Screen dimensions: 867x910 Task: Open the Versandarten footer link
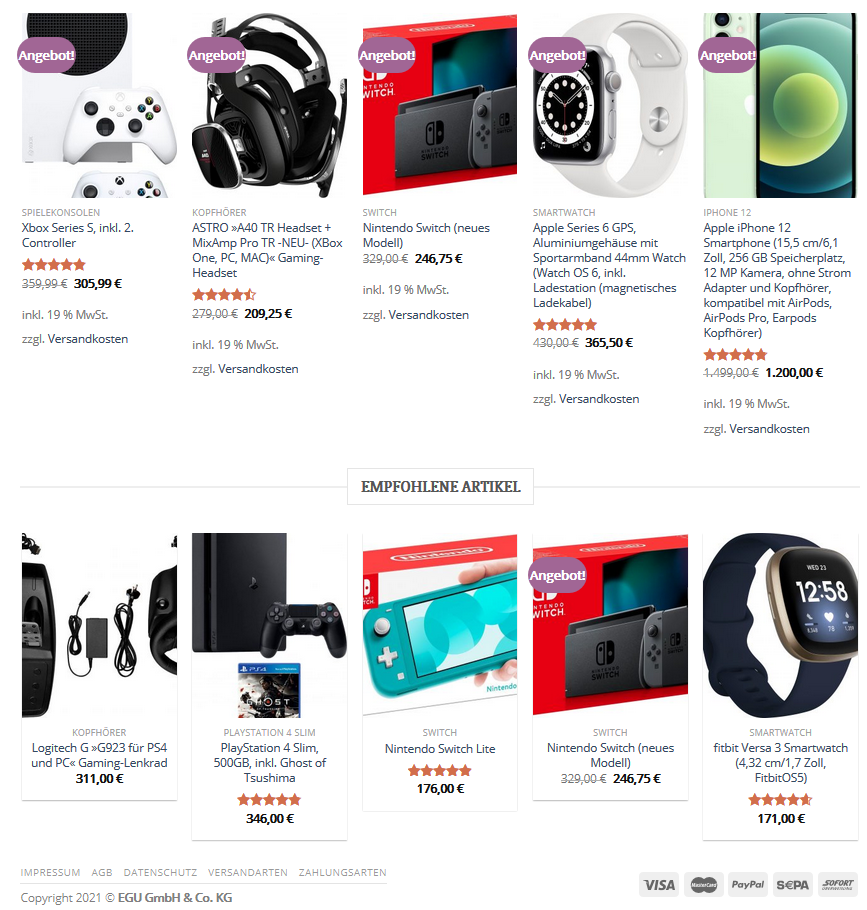point(248,872)
